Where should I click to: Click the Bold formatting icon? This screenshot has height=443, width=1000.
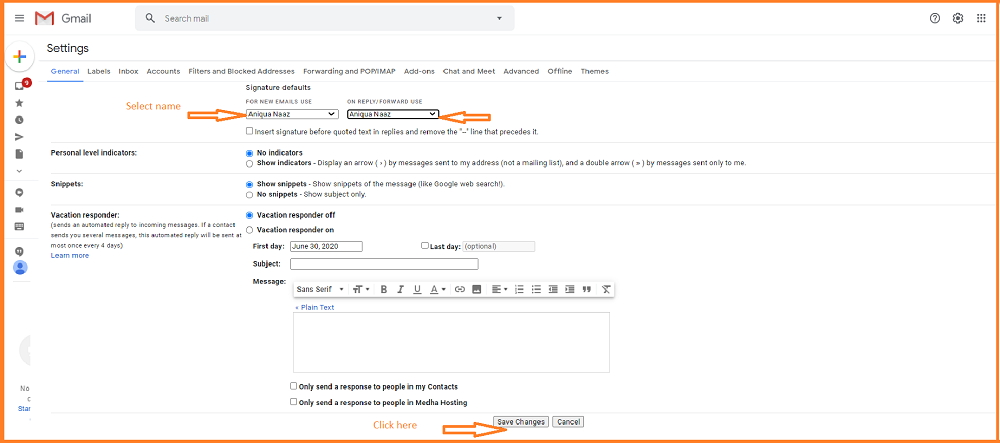pos(383,289)
